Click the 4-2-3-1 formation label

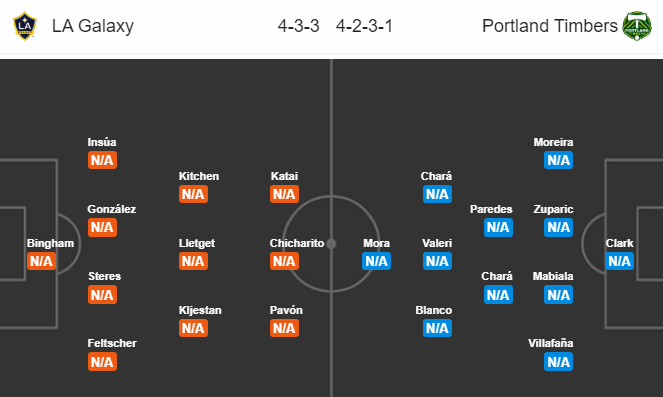pyautogui.click(x=364, y=26)
